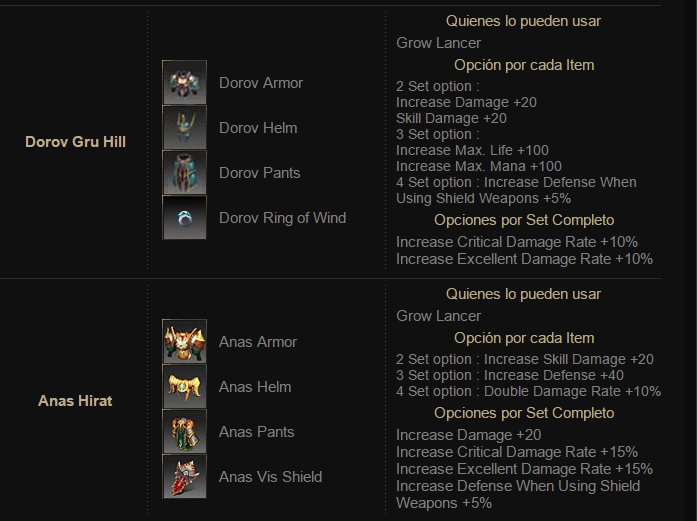Select the Dorov Gru Hill set name
Viewport: 697px width, 521px height.
75,142
